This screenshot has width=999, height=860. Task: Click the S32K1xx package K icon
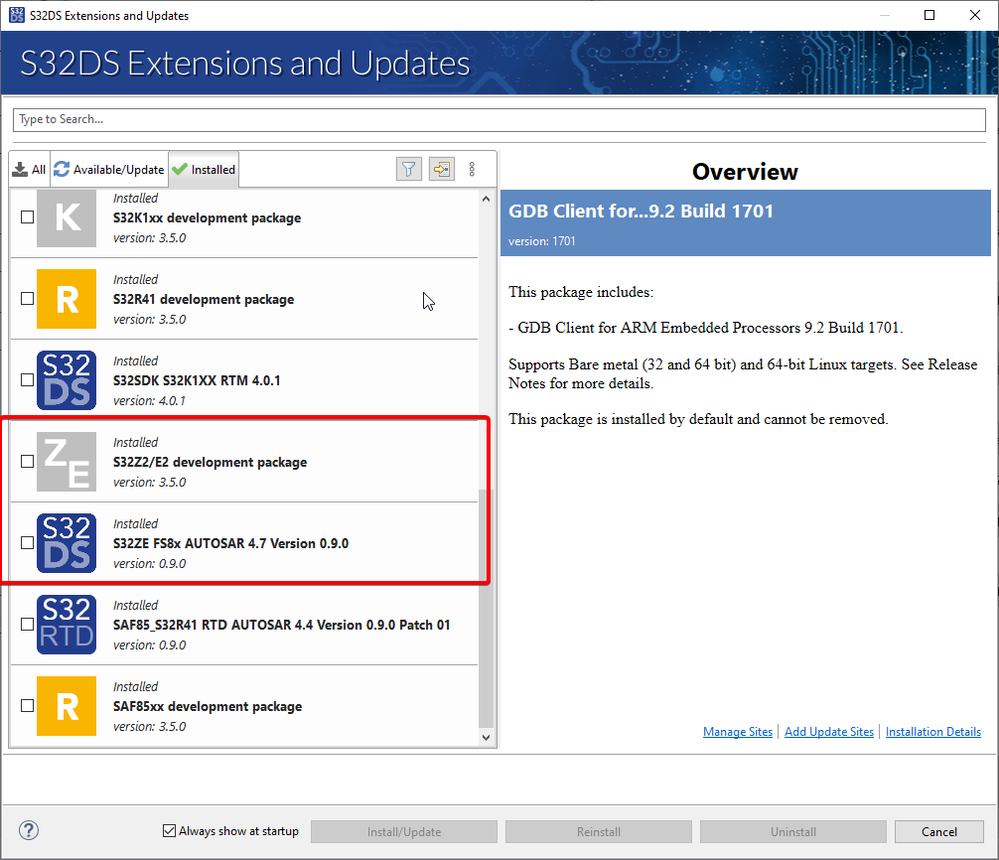(x=66, y=218)
